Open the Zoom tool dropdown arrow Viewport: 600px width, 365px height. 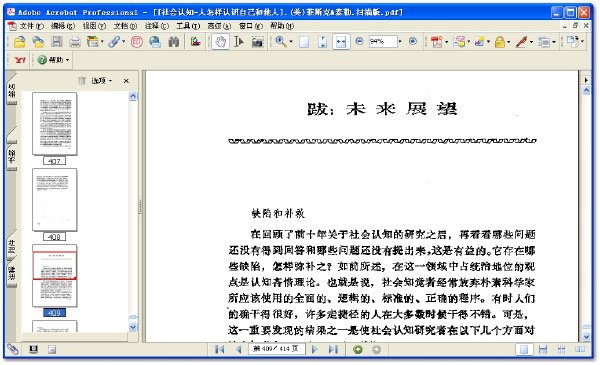click(290, 42)
